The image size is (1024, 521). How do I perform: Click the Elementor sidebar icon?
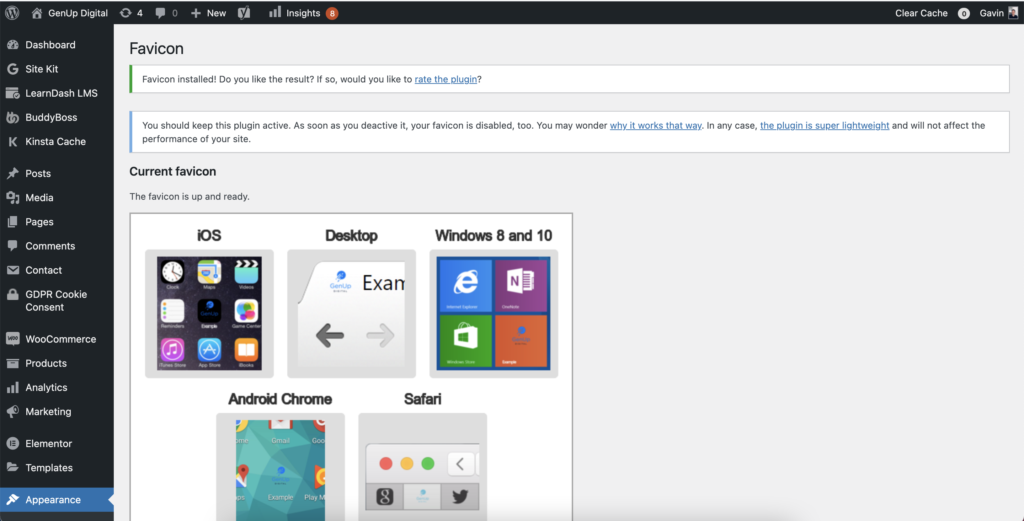[x=12, y=444]
